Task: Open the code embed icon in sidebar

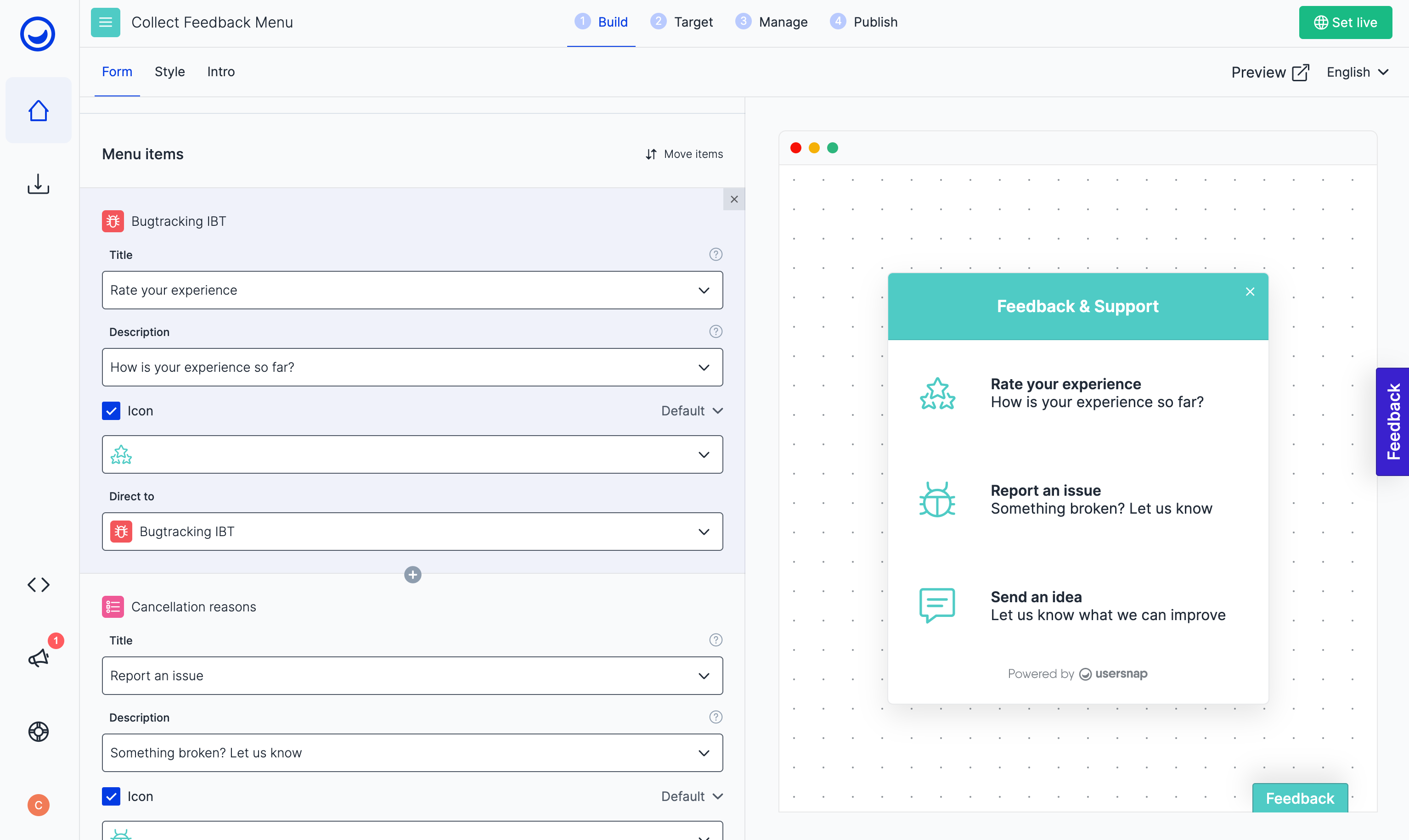Action: pos(38,584)
